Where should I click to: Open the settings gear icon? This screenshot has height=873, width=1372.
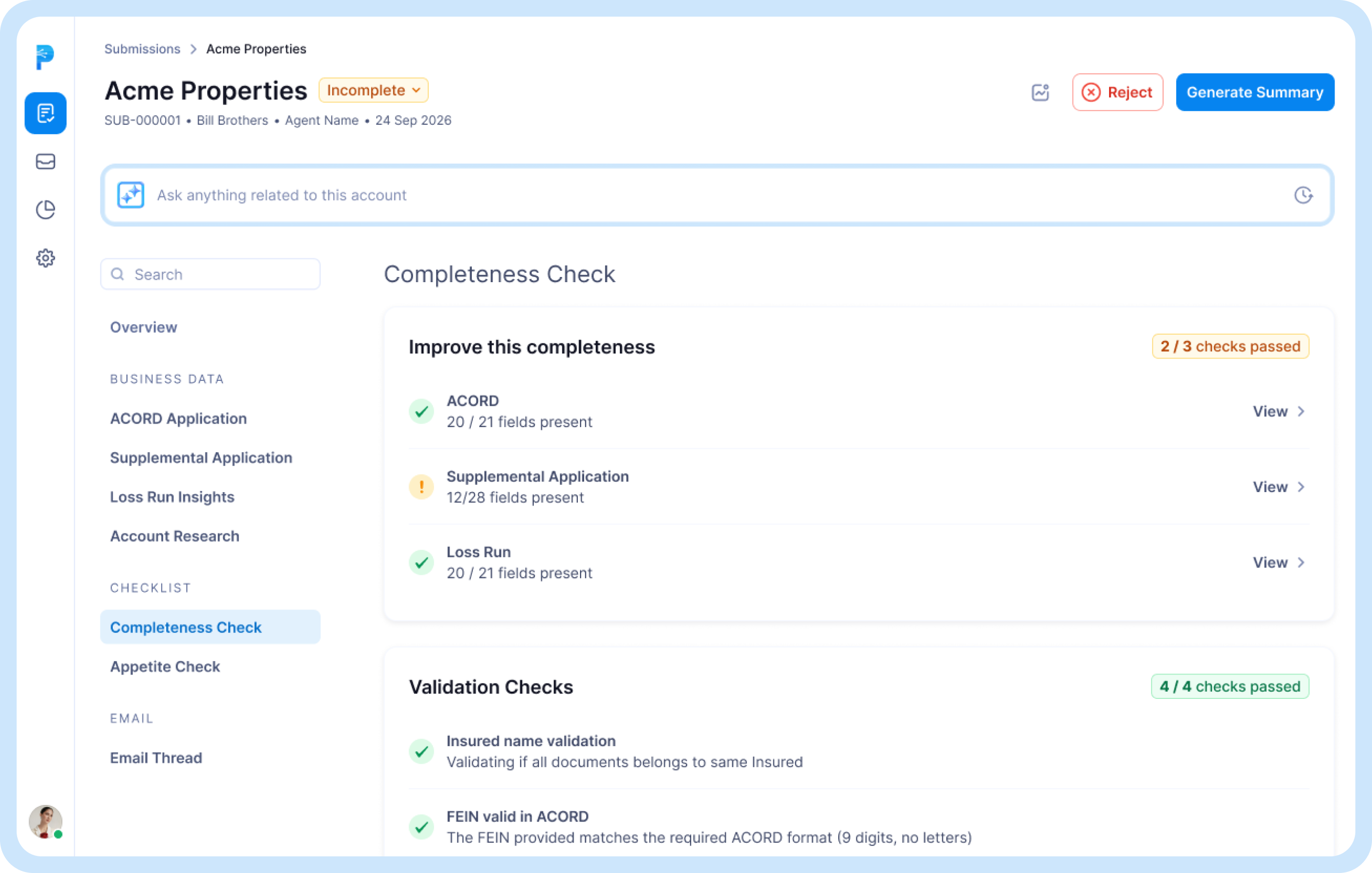tap(45, 258)
